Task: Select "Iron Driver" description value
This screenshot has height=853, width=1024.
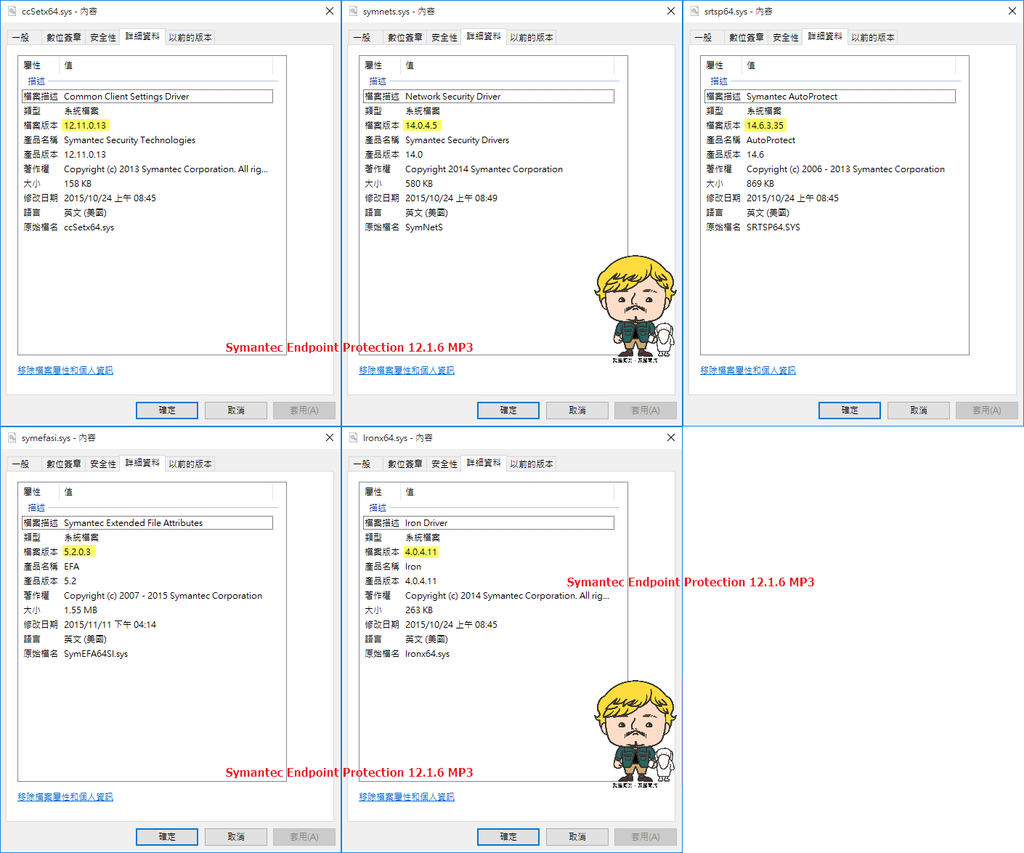Action: coord(426,523)
